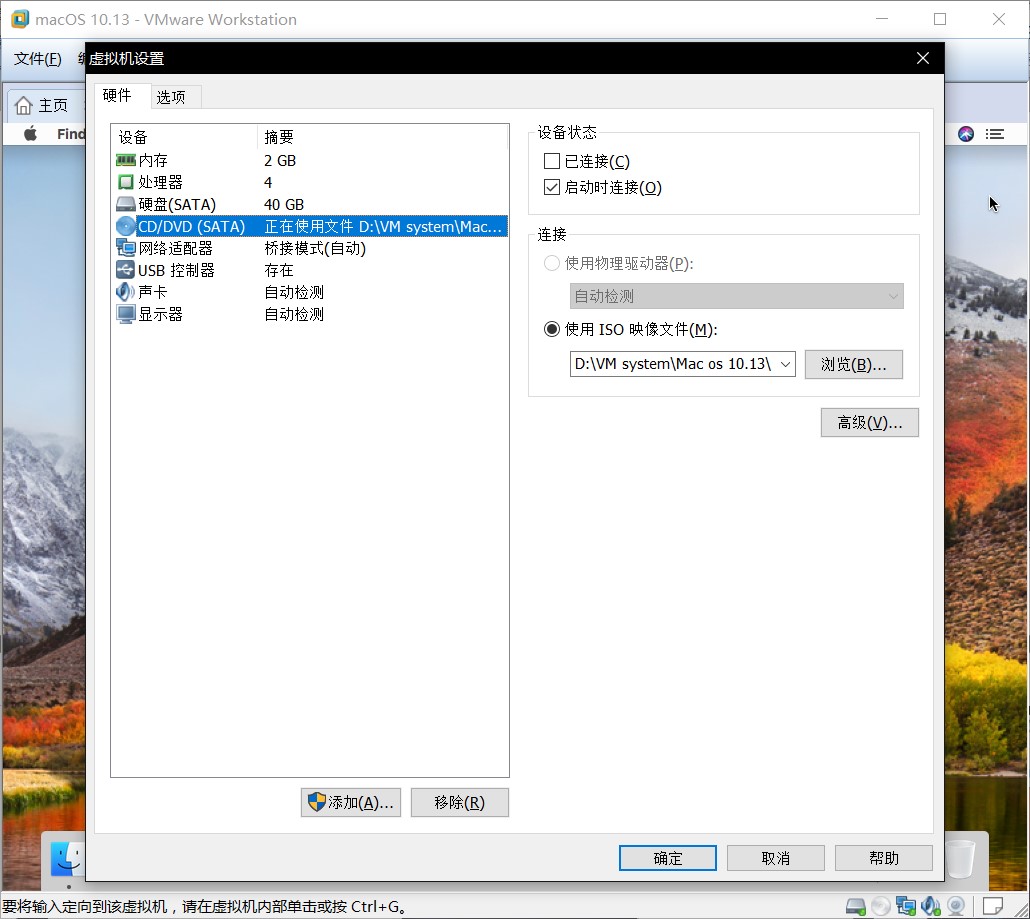Select the 处理器 row text
The image size is (1030, 919).
[160, 182]
